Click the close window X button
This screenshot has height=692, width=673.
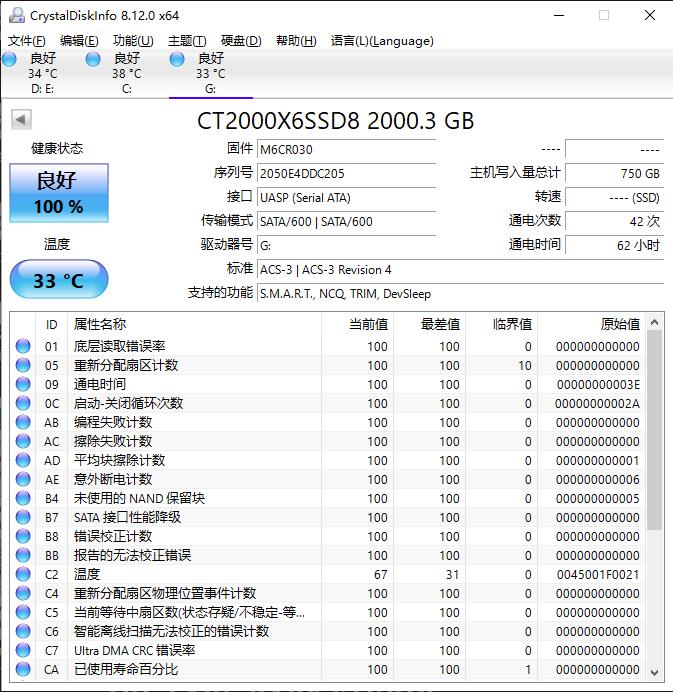(x=650, y=15)
